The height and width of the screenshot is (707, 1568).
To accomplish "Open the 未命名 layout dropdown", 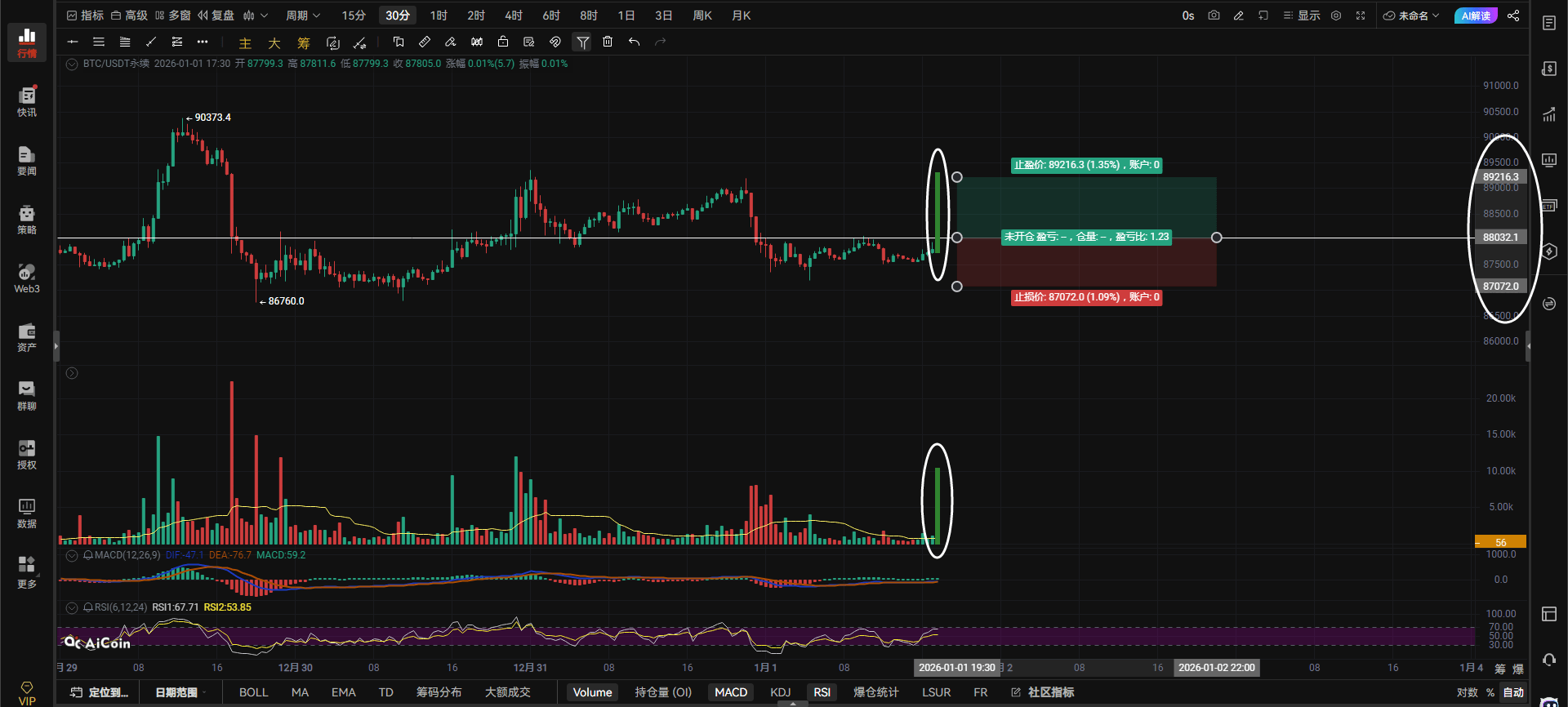I will click(x=1410, y=16).
